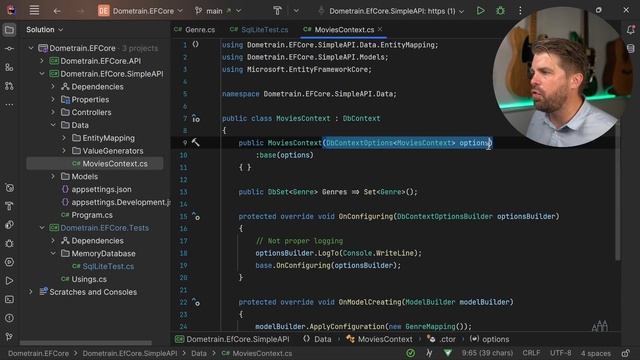Image resolution: width=640 pixels, height=360 pixels.
Task: Click the read-only lock icon in status bar
Action: [626, 353]
